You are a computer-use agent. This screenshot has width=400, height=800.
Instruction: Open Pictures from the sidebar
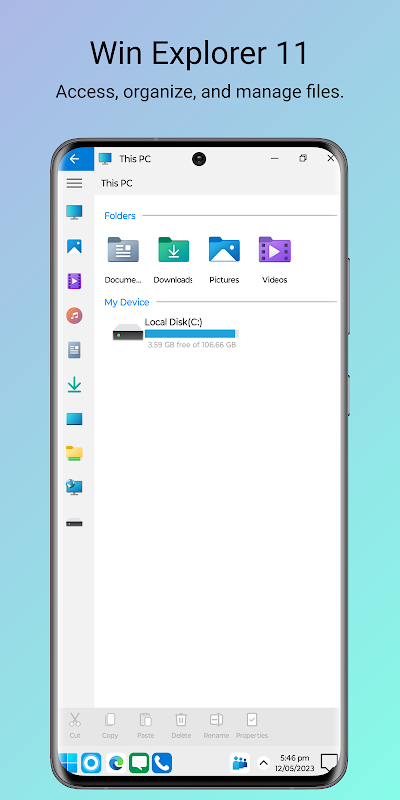[74, 246]
